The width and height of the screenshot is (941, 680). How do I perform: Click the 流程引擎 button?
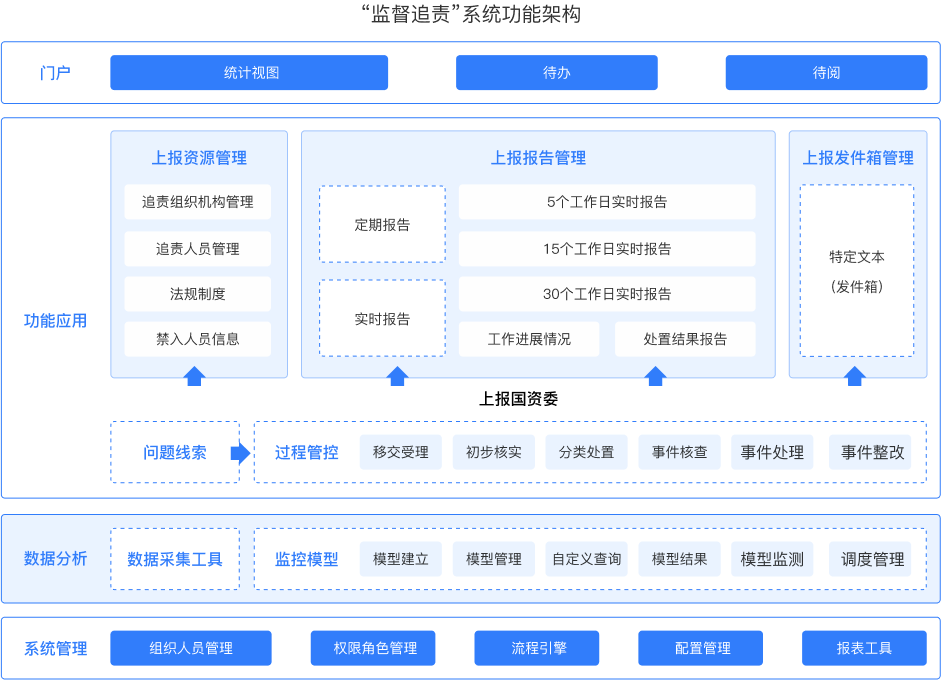click(537, 648)
